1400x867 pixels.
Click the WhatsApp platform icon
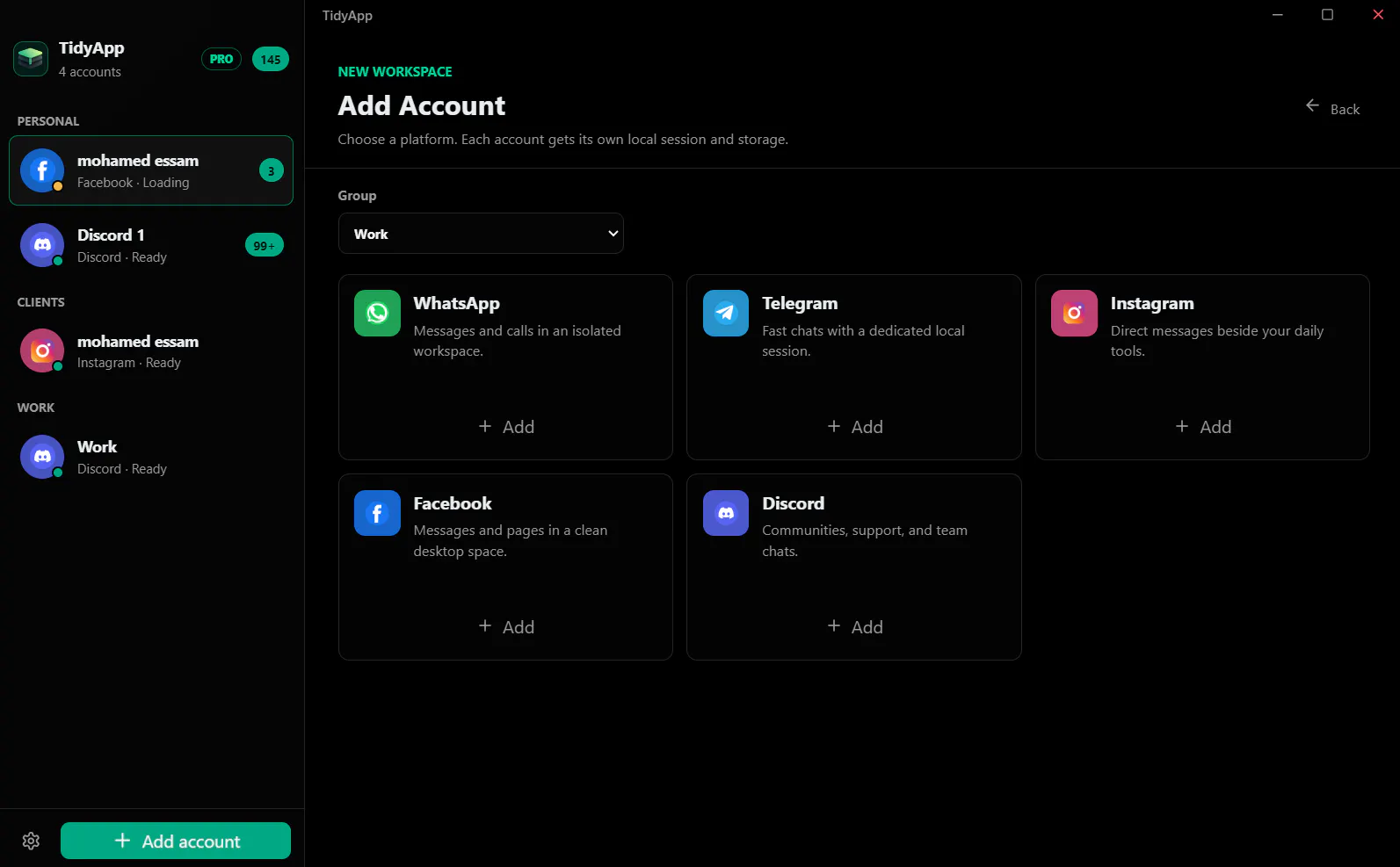click(377, 313)
